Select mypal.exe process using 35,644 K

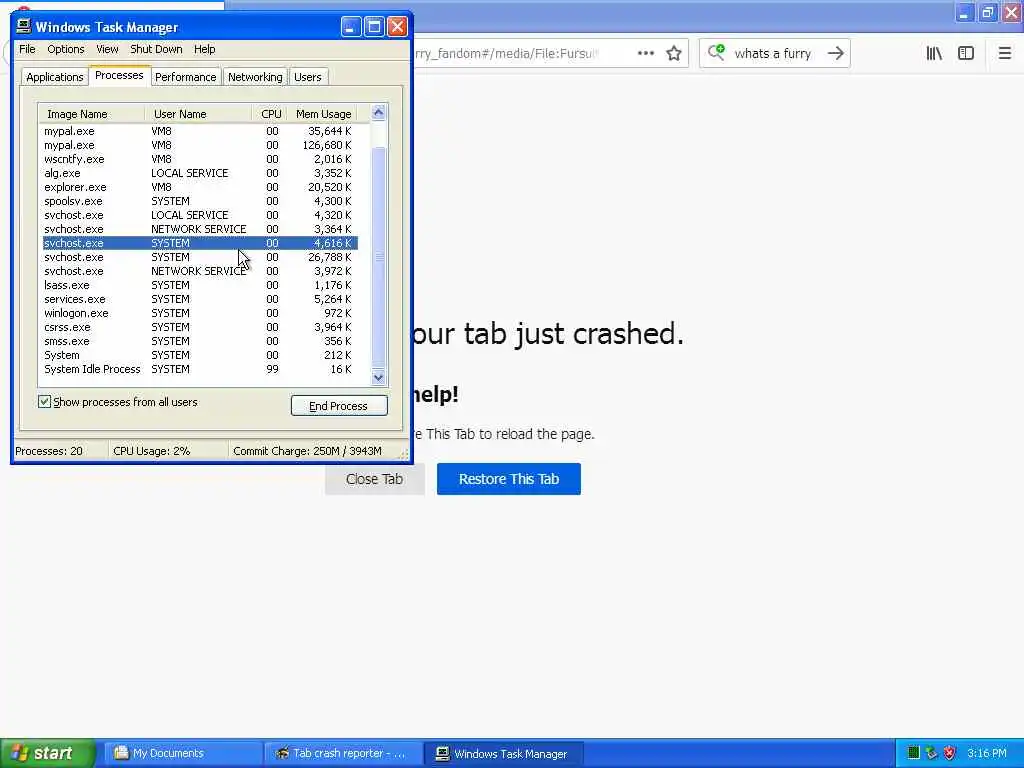199,131
